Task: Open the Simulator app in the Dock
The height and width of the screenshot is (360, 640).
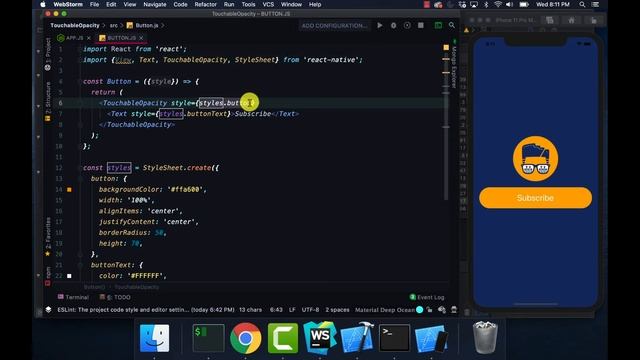Action: pos(431,338)
